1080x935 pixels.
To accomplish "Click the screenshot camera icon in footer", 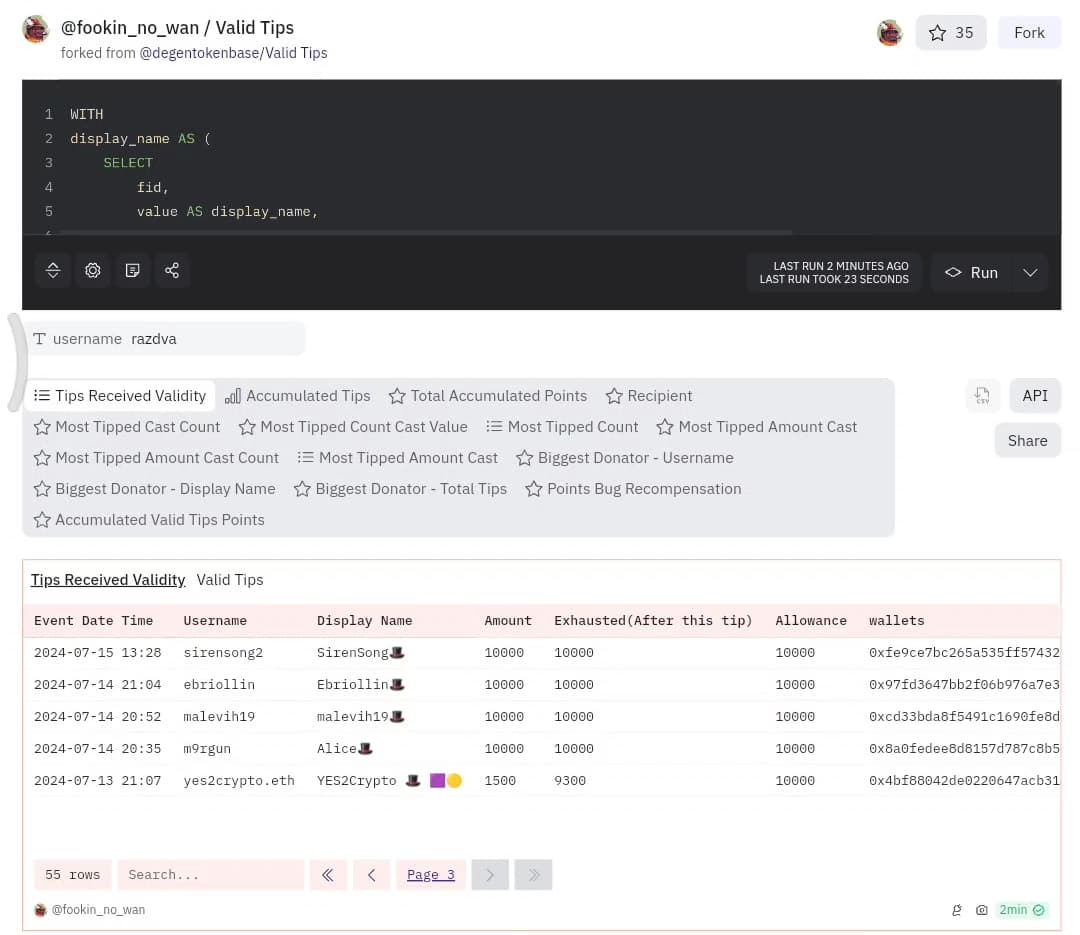I will (982, 910).
